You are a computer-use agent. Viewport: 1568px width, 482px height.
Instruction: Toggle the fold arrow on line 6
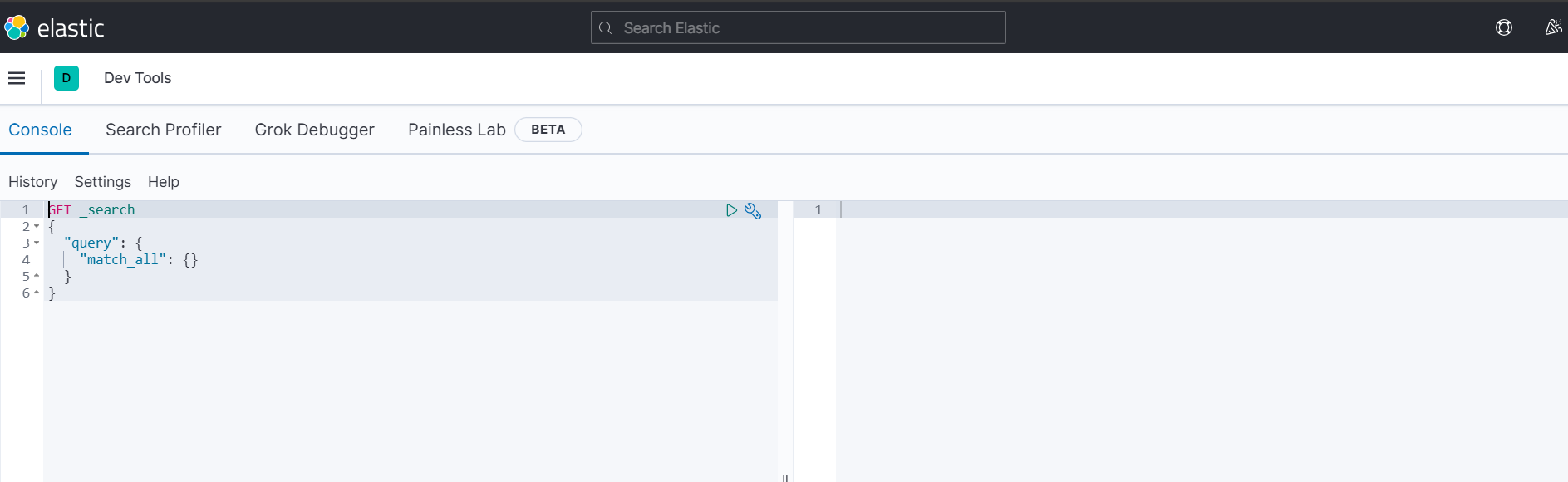37,293
